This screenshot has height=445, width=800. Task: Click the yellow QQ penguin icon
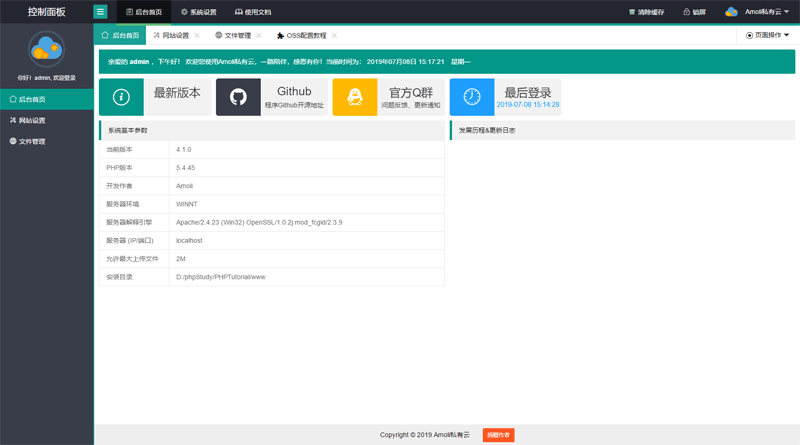[355, 97]
